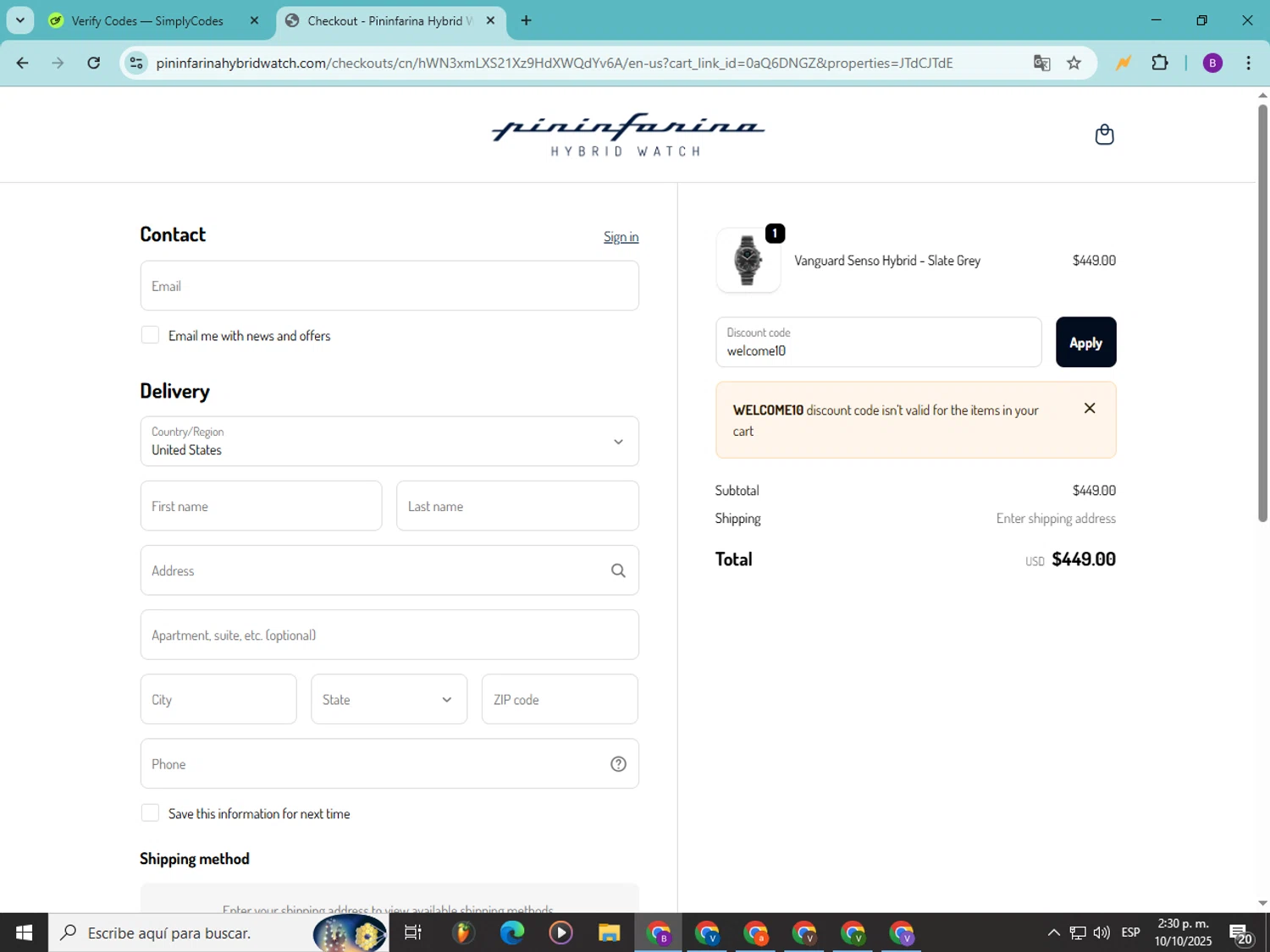
Task: Open Task View on the taskbar
Action: pos(413,933)
